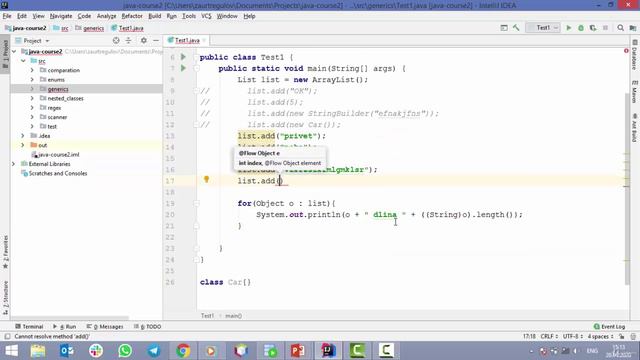The image size is (640, 360).
Task: Click the window layout icon left of hammer
Action: pyautogui.click(x=504, y=28)
